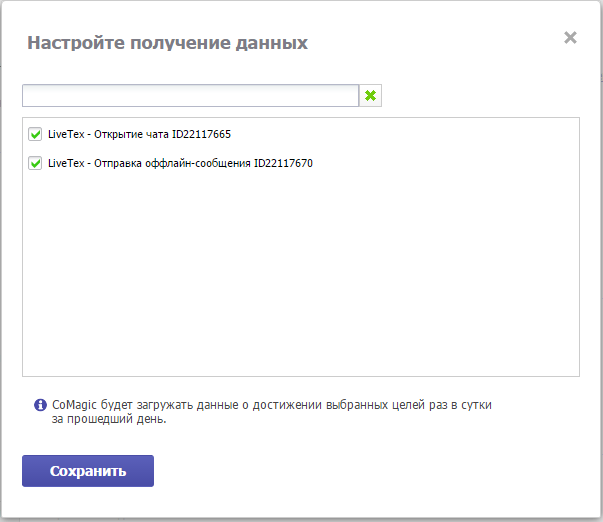Click the за прошедший день note line
The width and height of the screenshot is (603, 522).
[109, 419]
